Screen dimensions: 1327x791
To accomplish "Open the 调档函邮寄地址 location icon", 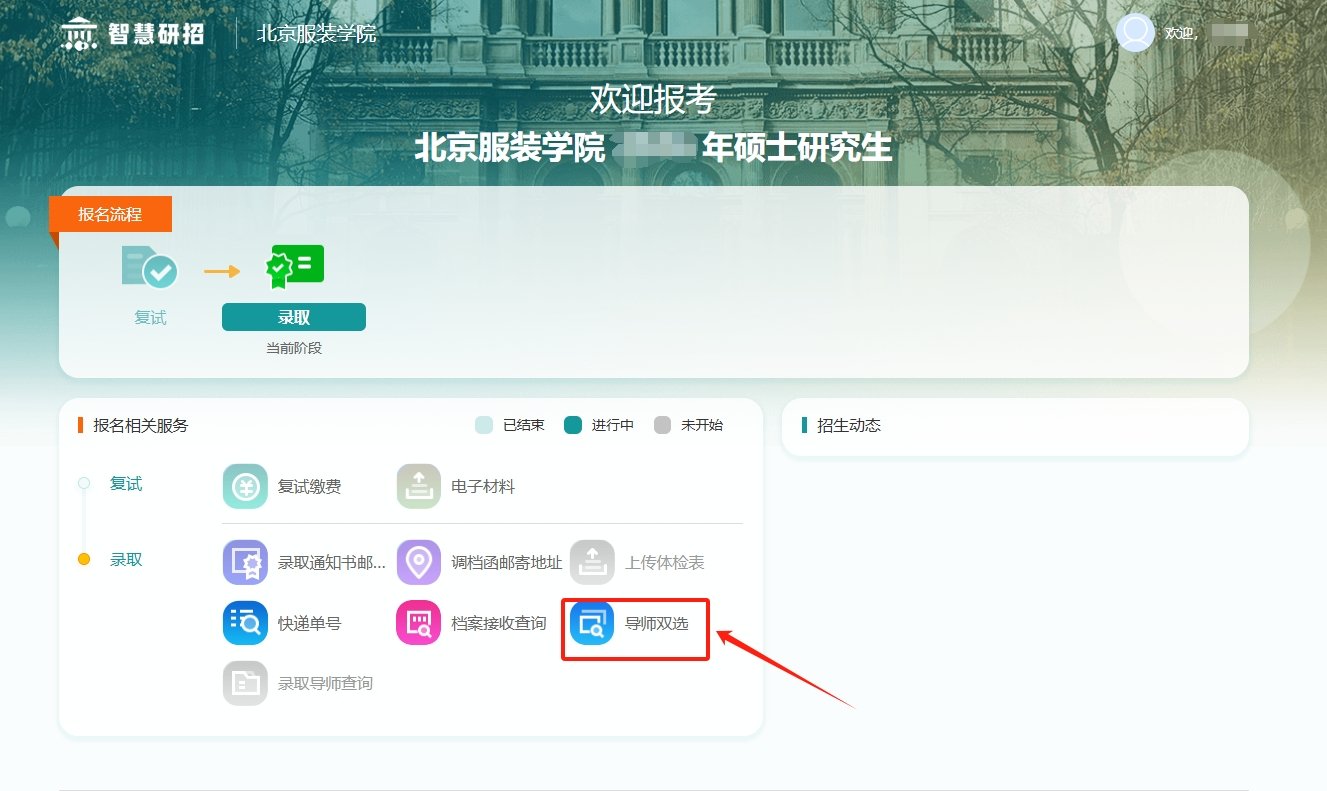I will tap(419, 563).
